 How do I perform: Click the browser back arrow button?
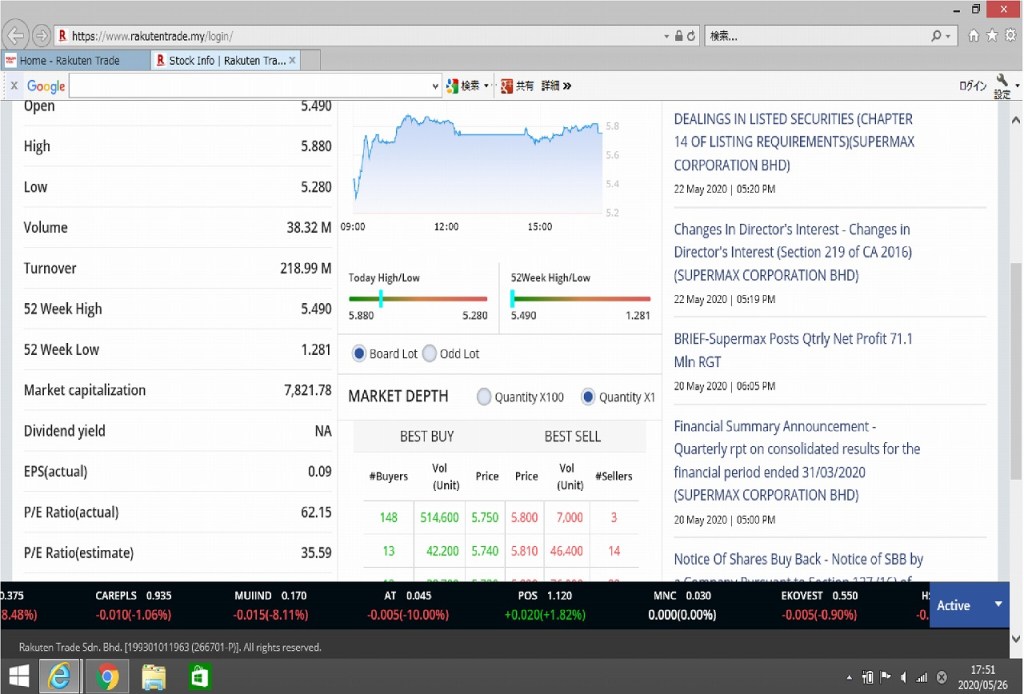coord(15,36)
